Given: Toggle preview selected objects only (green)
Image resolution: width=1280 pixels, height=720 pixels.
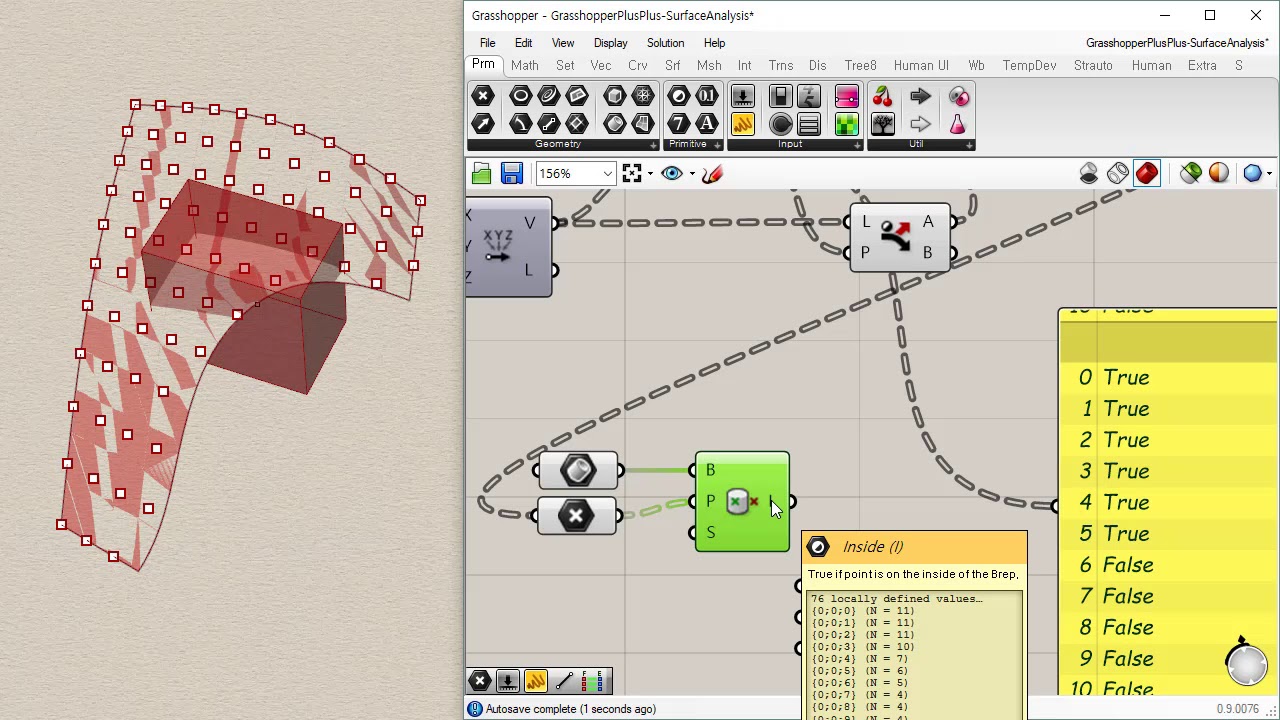Looking at the screenshot, I should (x=1190, y=174).
